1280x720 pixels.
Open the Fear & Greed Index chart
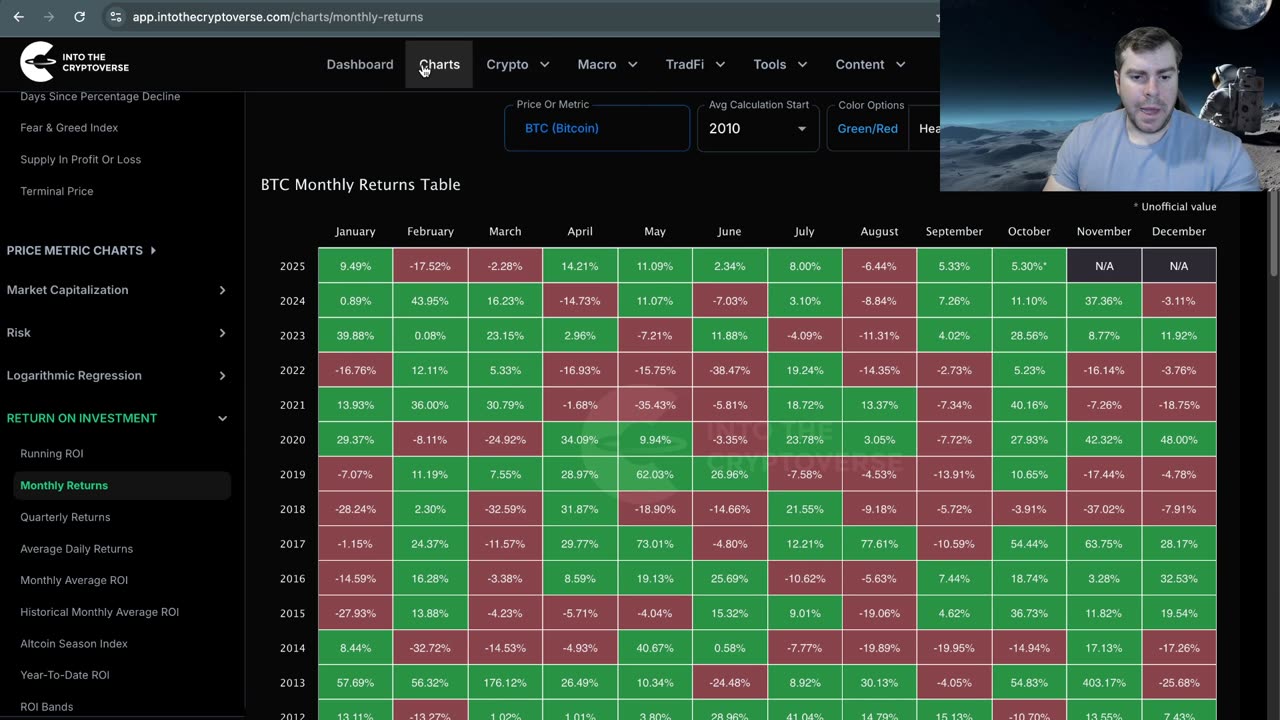[x=69, y=128]
